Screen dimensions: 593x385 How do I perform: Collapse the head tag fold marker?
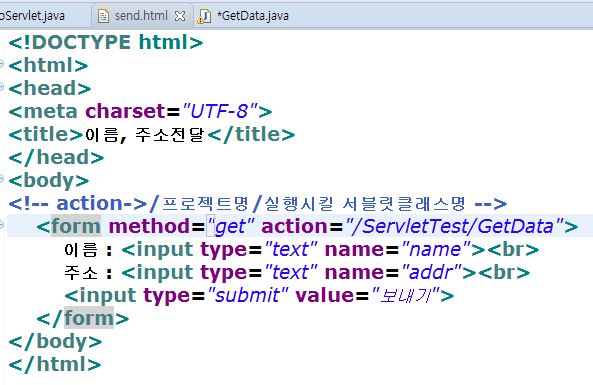(2, 87)
